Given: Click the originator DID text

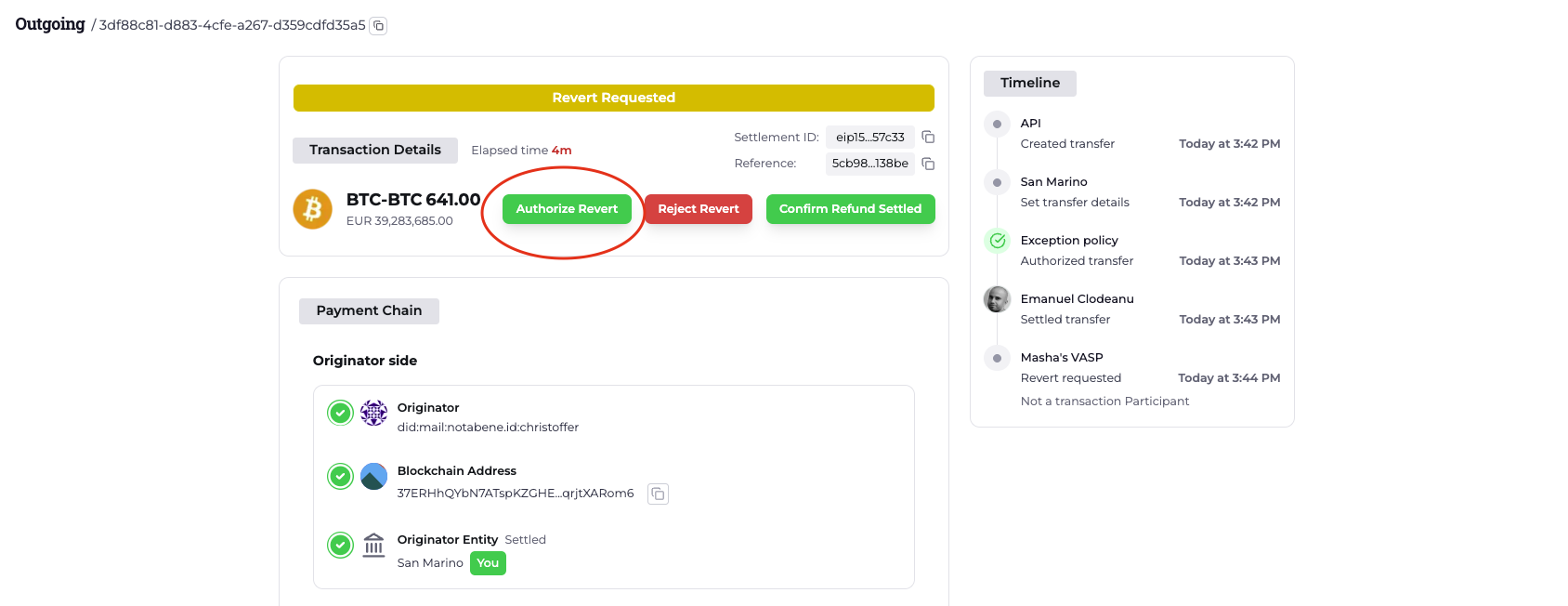Looking at the screenshot, I should 488,428.
